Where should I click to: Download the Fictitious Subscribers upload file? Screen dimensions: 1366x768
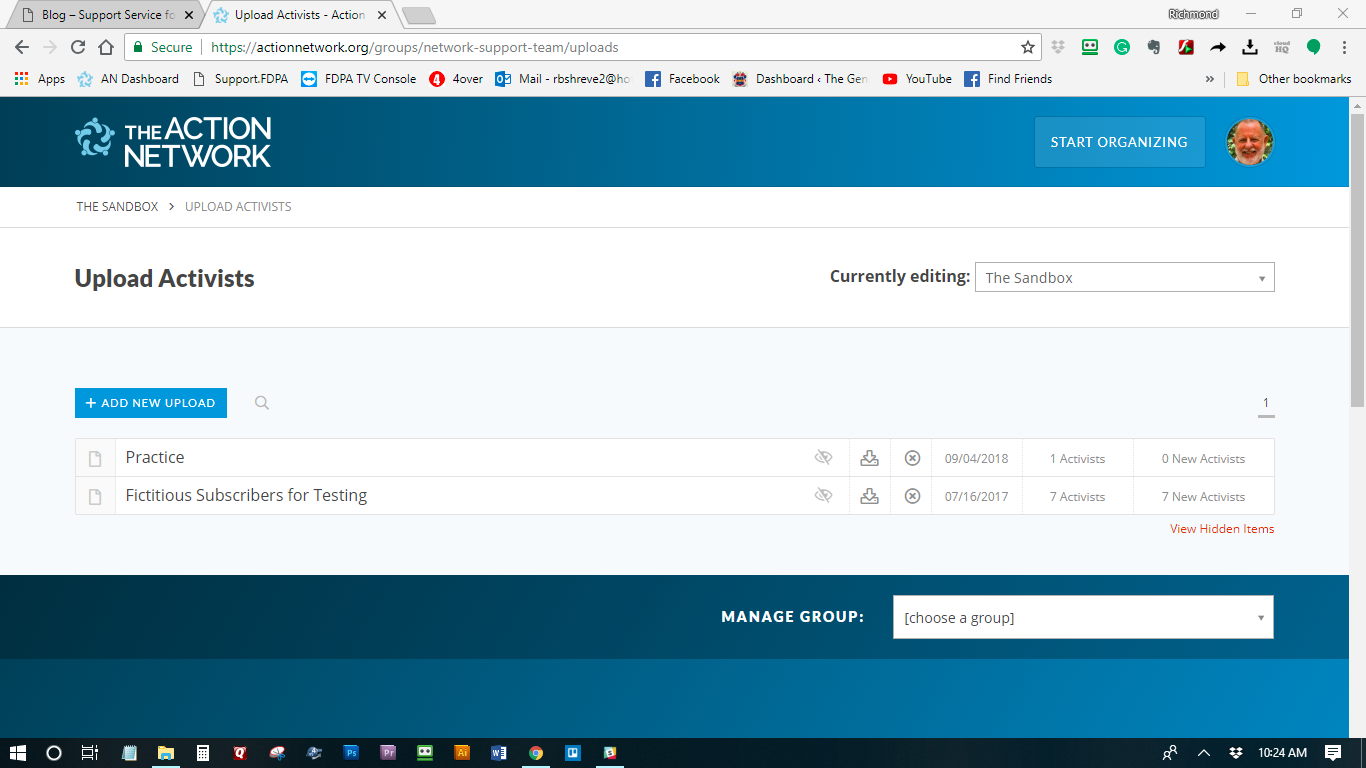pyautogui.click(x=870, y=496)
